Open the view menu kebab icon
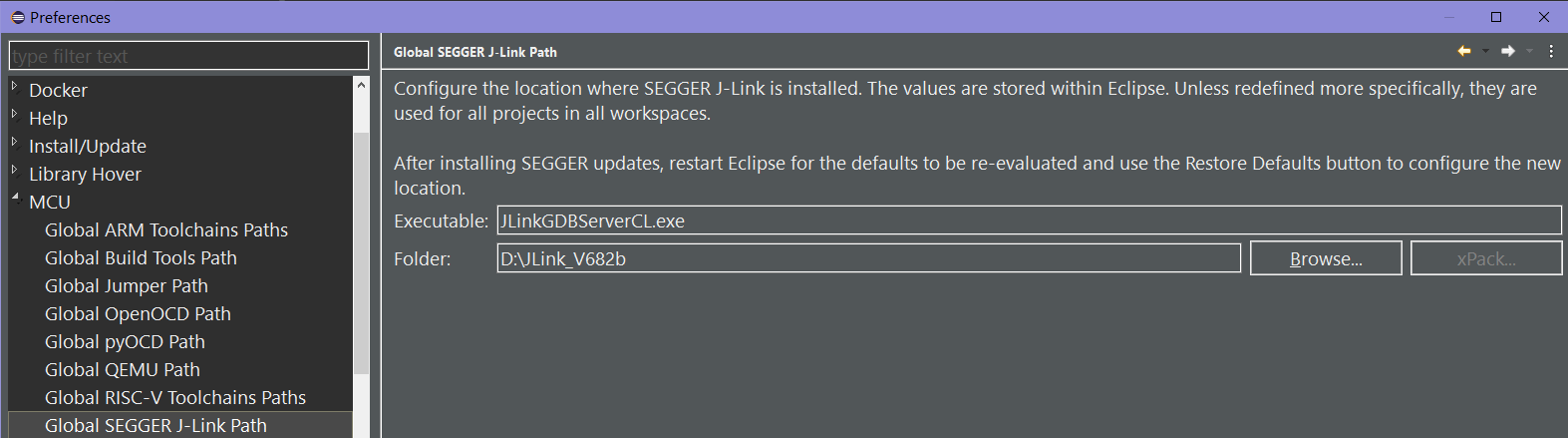 click(x=1551, y=51)
